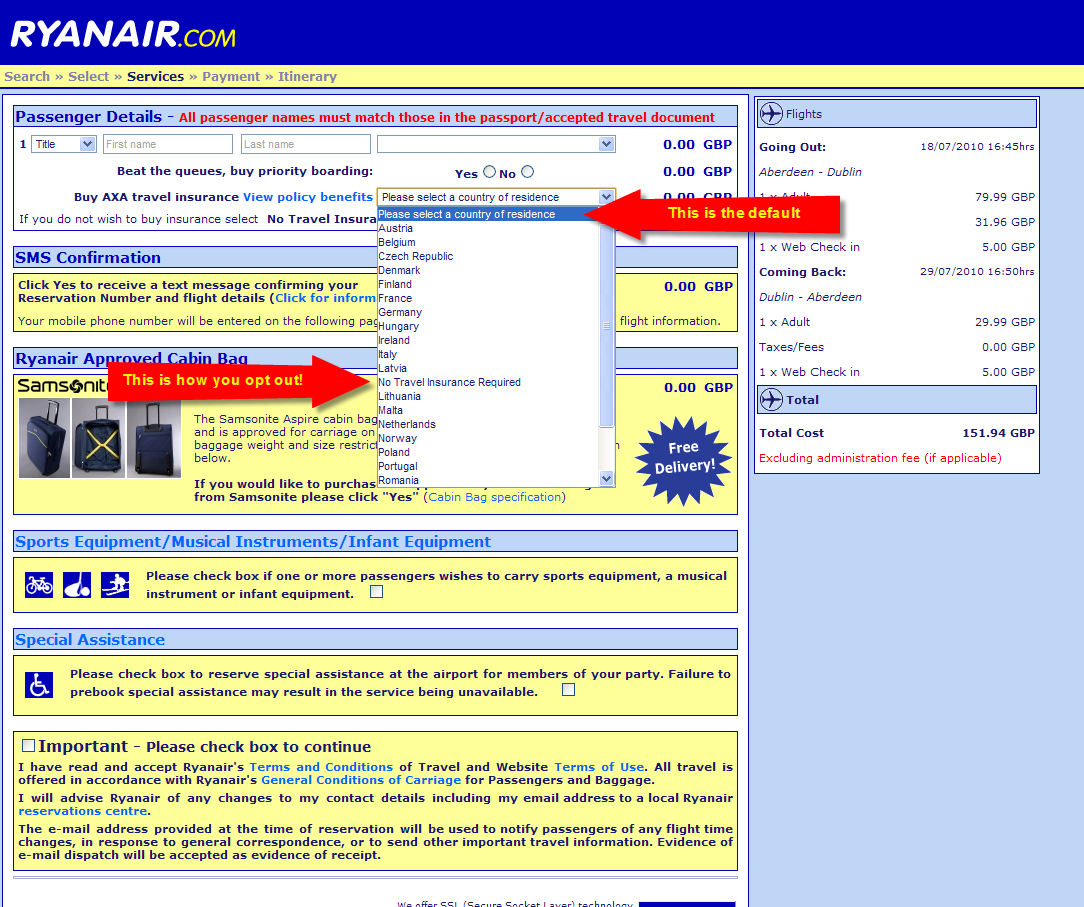The image size is (1084, 907).
Task: Click the airplane icon beside Total
Action: (x=771, y=400)
